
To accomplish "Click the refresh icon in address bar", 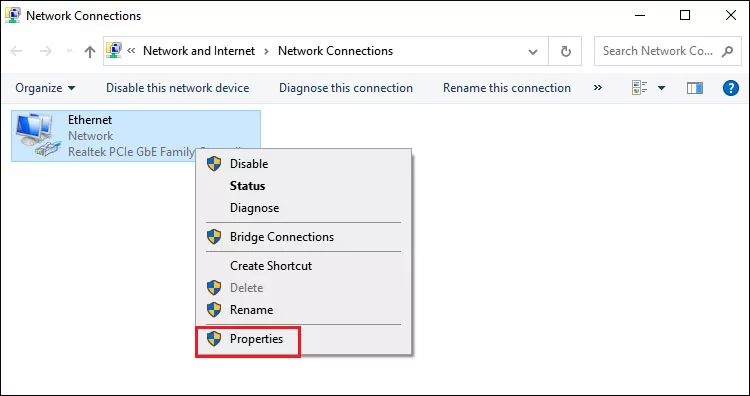I will pos(565,51).
